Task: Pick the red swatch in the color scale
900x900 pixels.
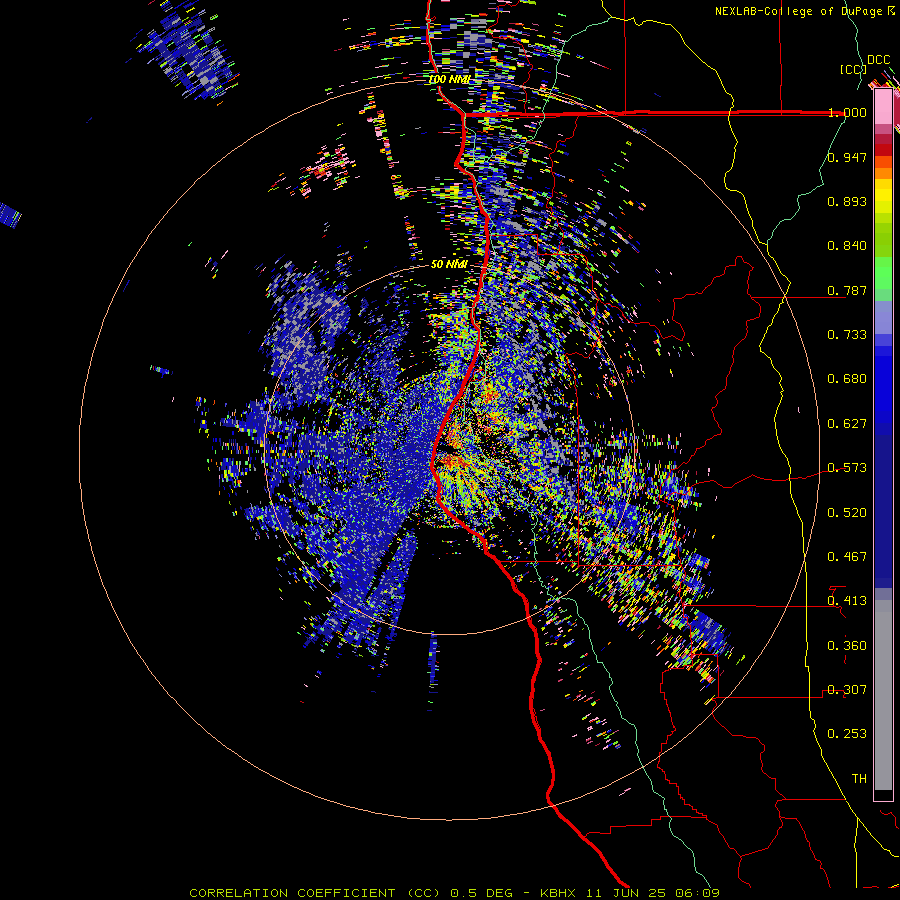Action: coord(883,150)
